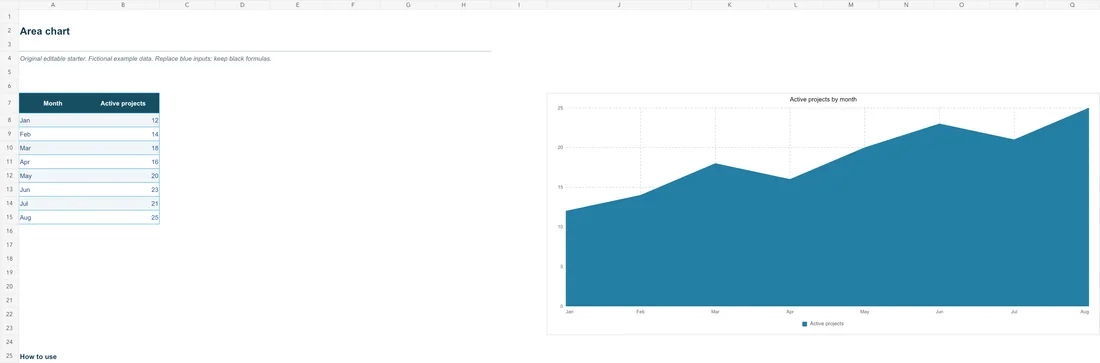Select row 25 header
The height and width of the screenshot is (363, 1100).
pyautogui.click(x=9, y=357)
